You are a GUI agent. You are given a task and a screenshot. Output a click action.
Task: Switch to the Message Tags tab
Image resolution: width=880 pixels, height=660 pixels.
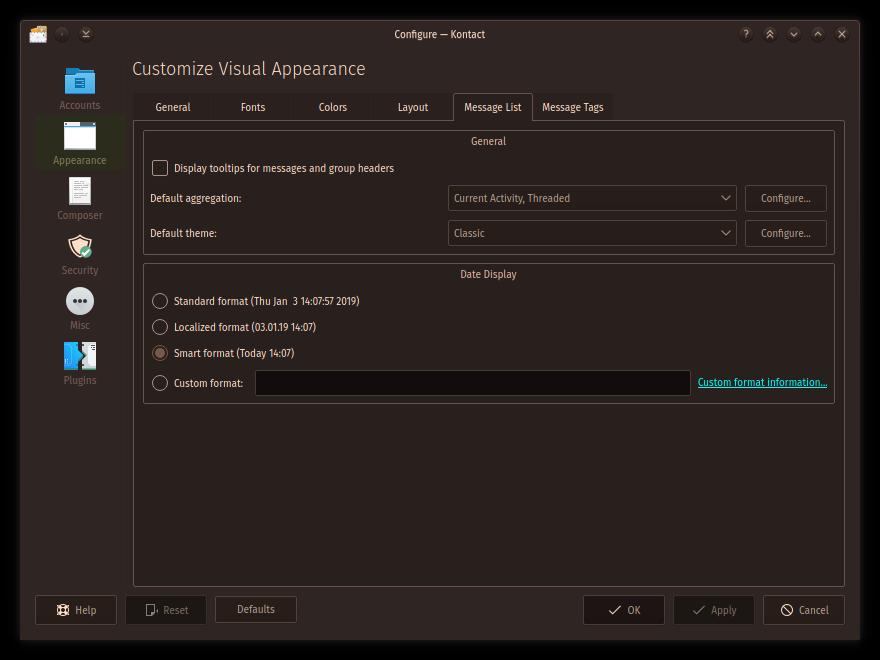[572, 107]
